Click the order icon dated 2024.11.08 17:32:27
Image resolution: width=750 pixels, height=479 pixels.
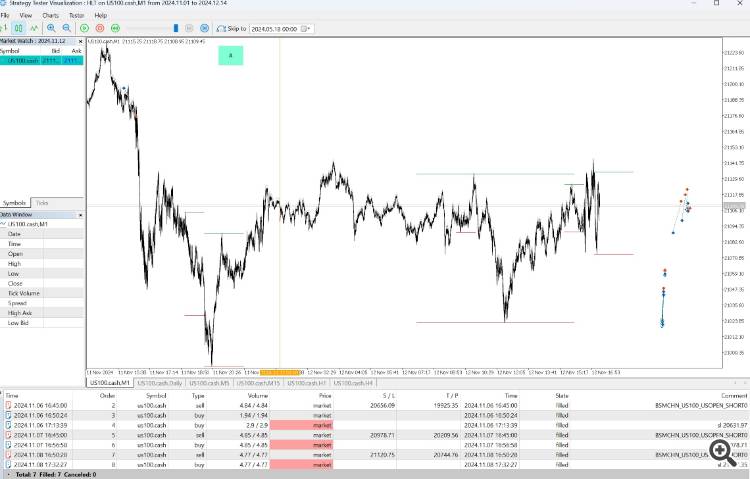[x=8, y=464]
